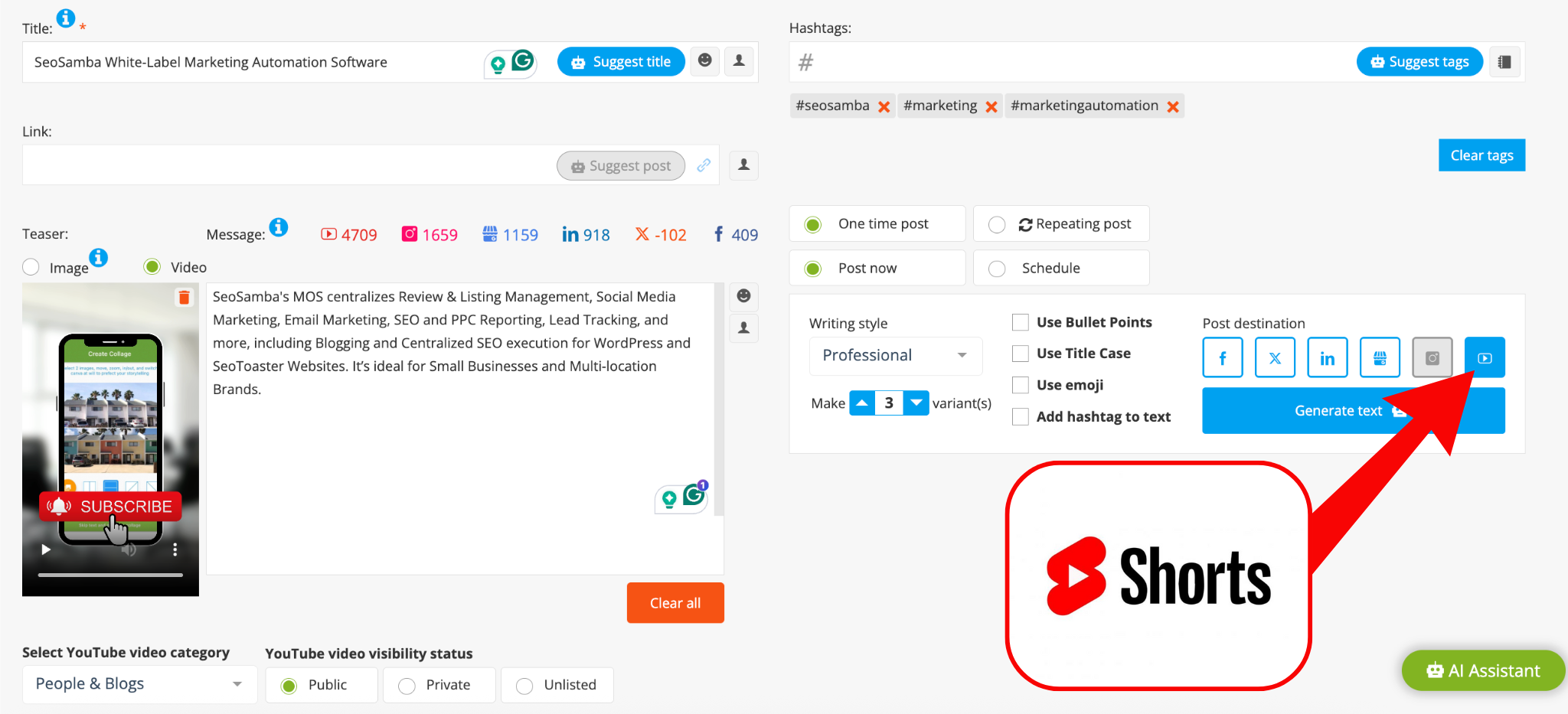The width and height of the screenshot is (1568, 714).
Task: Select Instagram as post destination
Action: coord(1432,357)
